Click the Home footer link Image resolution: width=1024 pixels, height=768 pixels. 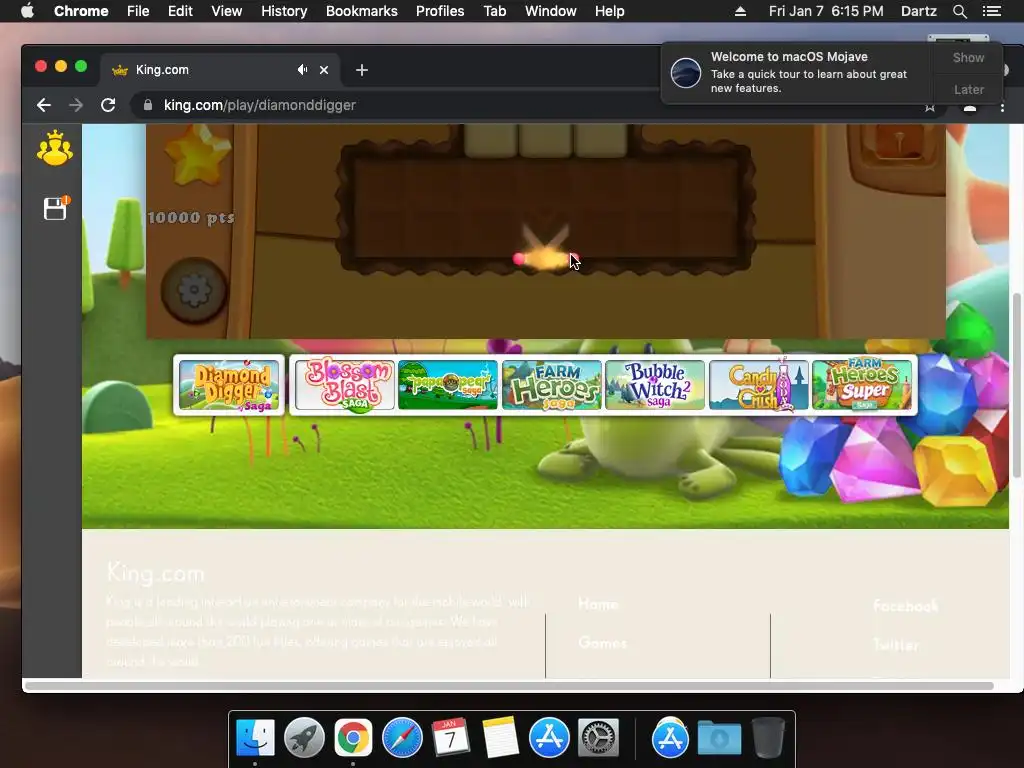[x=598, y=604]
